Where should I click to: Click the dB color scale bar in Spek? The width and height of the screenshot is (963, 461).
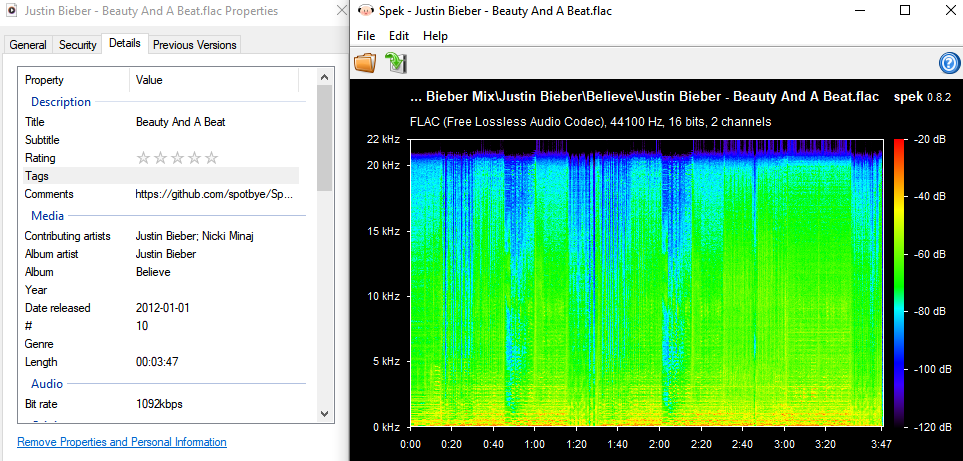[899, 283]
